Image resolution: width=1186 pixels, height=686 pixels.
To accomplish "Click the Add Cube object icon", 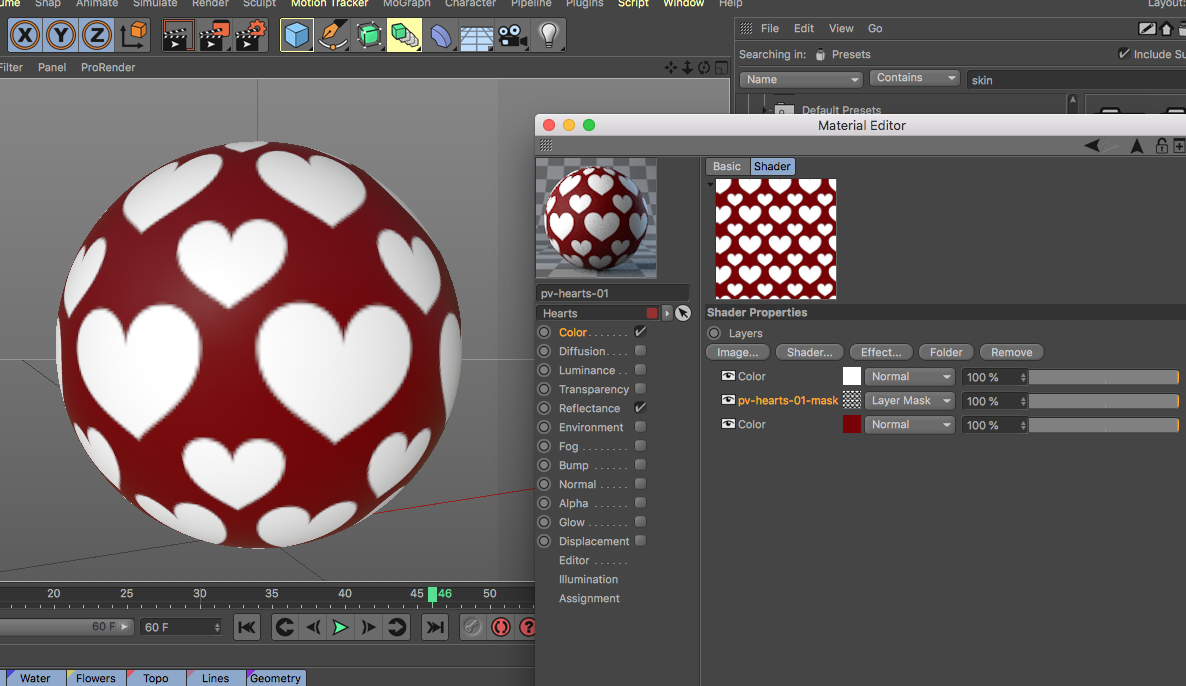I will click(296, 35).
